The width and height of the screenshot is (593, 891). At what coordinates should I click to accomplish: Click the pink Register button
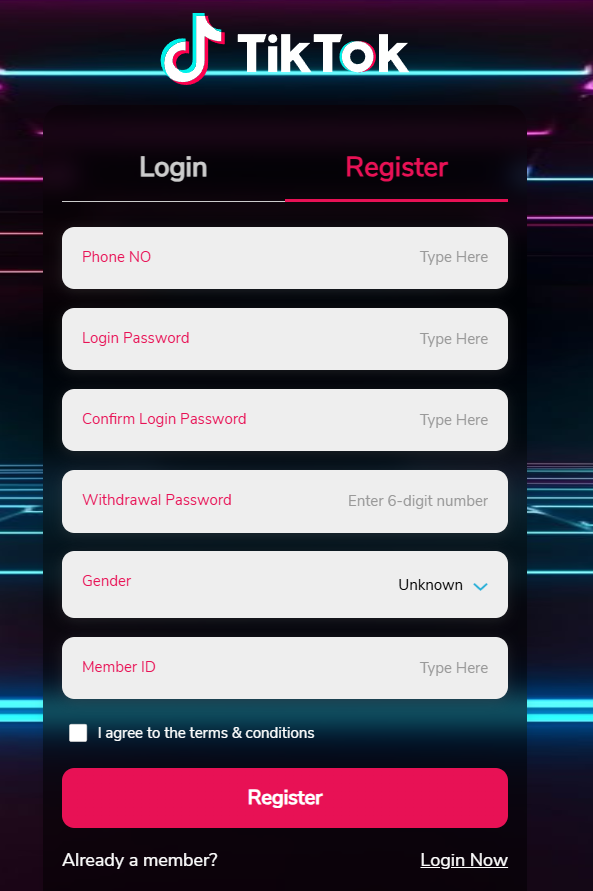[285, 798]
